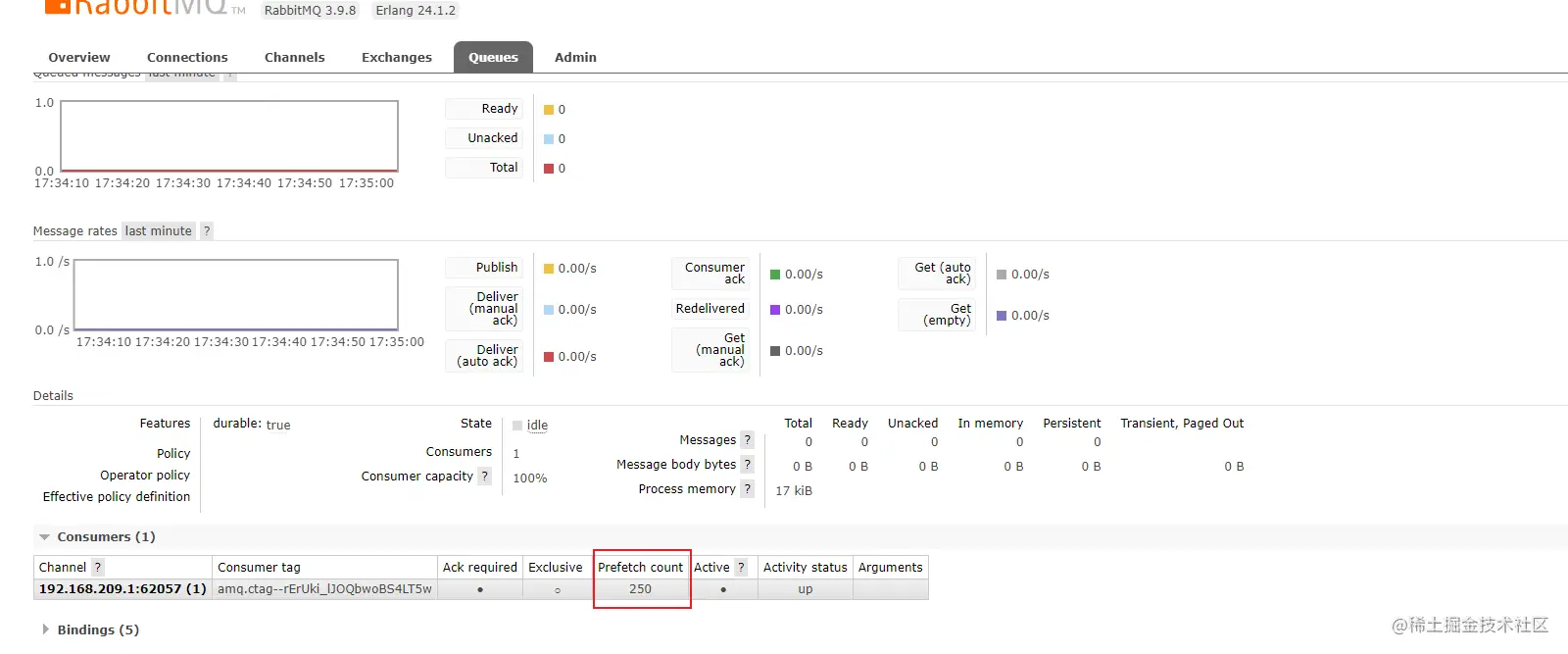Click the Ack required column header

point(479,568)
